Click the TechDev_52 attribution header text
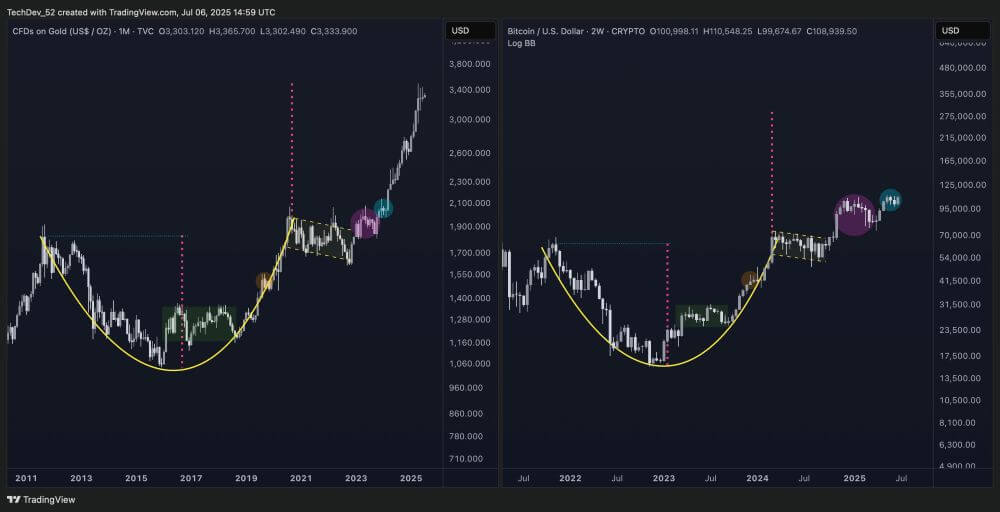The height and width of the screenshot is (512, 1000). (x=141, y=12)
